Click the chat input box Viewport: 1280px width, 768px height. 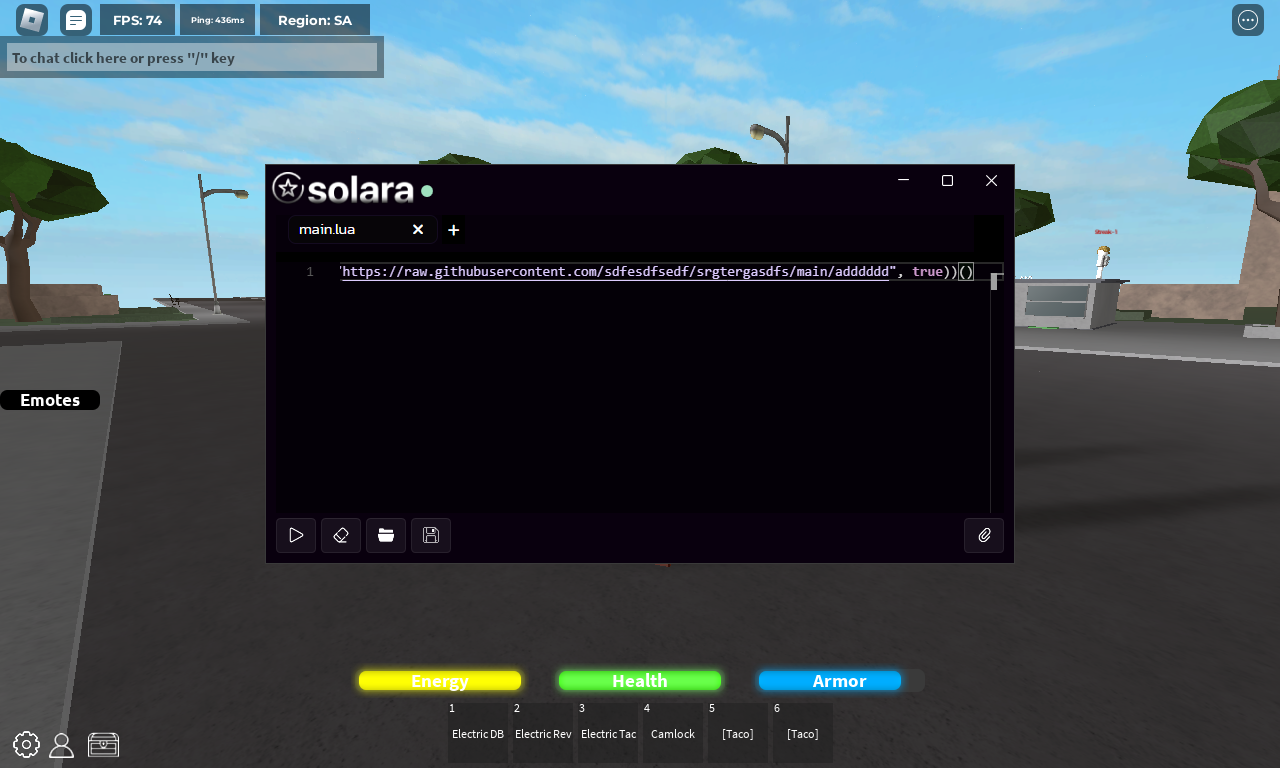[192, 58]
